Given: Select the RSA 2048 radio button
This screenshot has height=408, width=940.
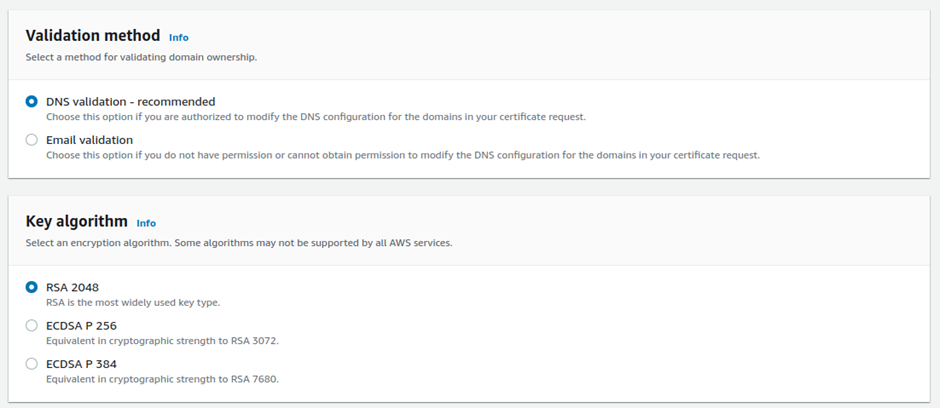Looking at the screenshot, I should (x=31, y=288).
